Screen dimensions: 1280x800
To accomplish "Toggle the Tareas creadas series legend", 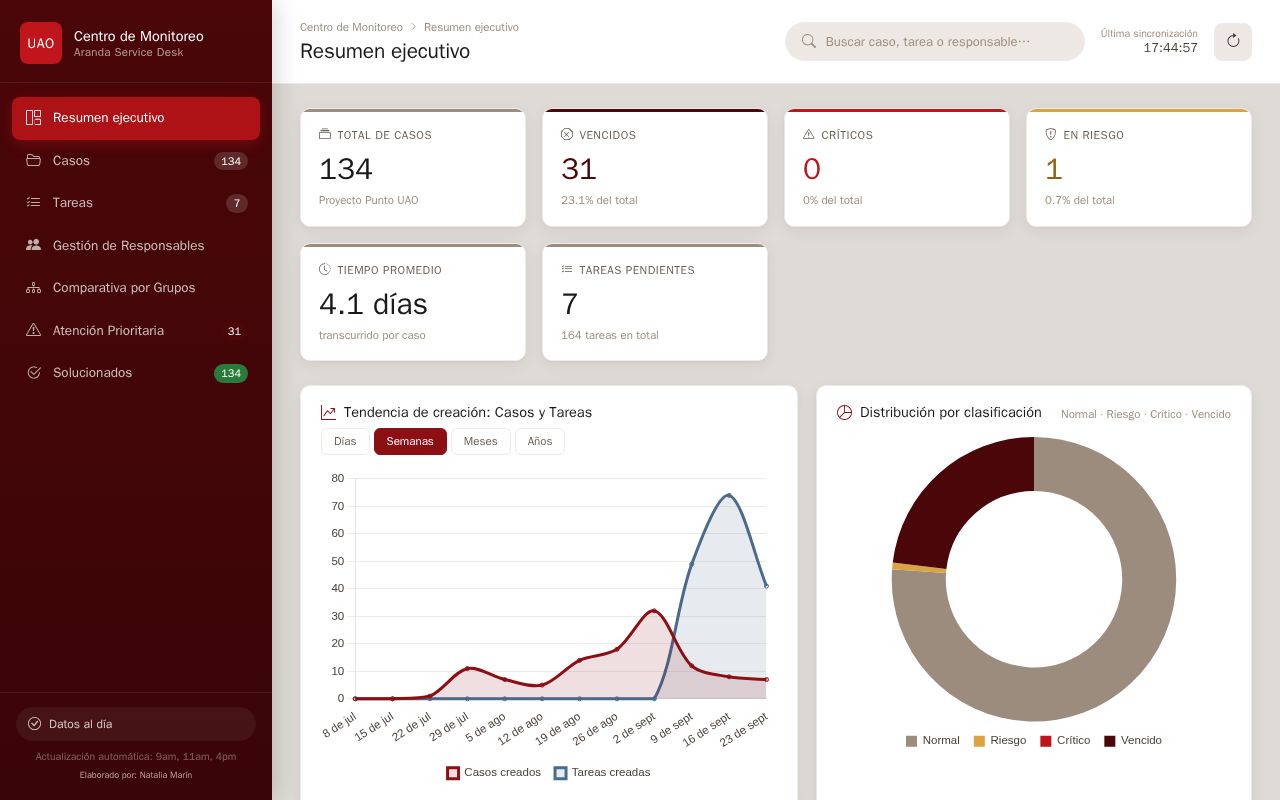I will tap(602, 772).
